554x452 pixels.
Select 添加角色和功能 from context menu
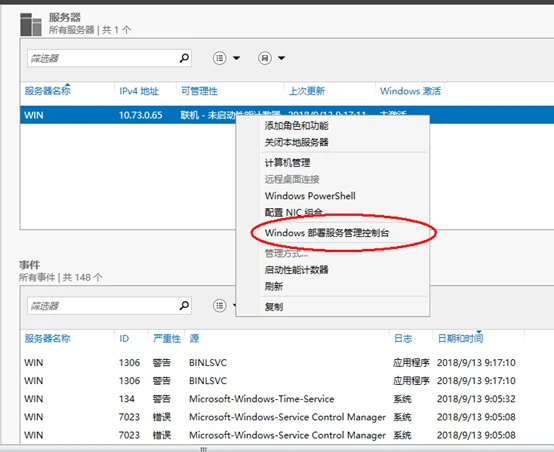[x=297, y=125]
